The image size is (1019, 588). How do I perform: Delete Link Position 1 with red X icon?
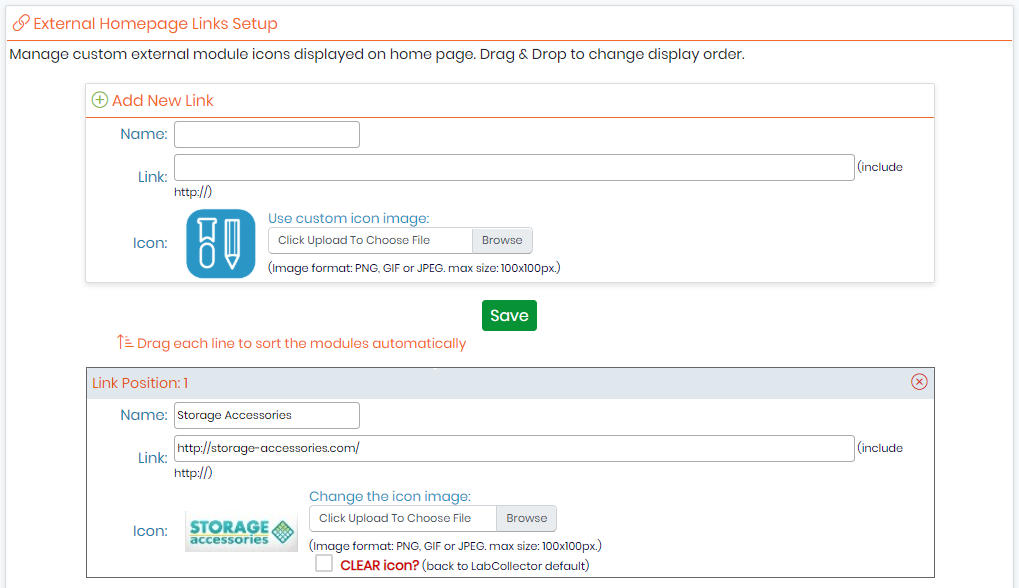point(919,382)
